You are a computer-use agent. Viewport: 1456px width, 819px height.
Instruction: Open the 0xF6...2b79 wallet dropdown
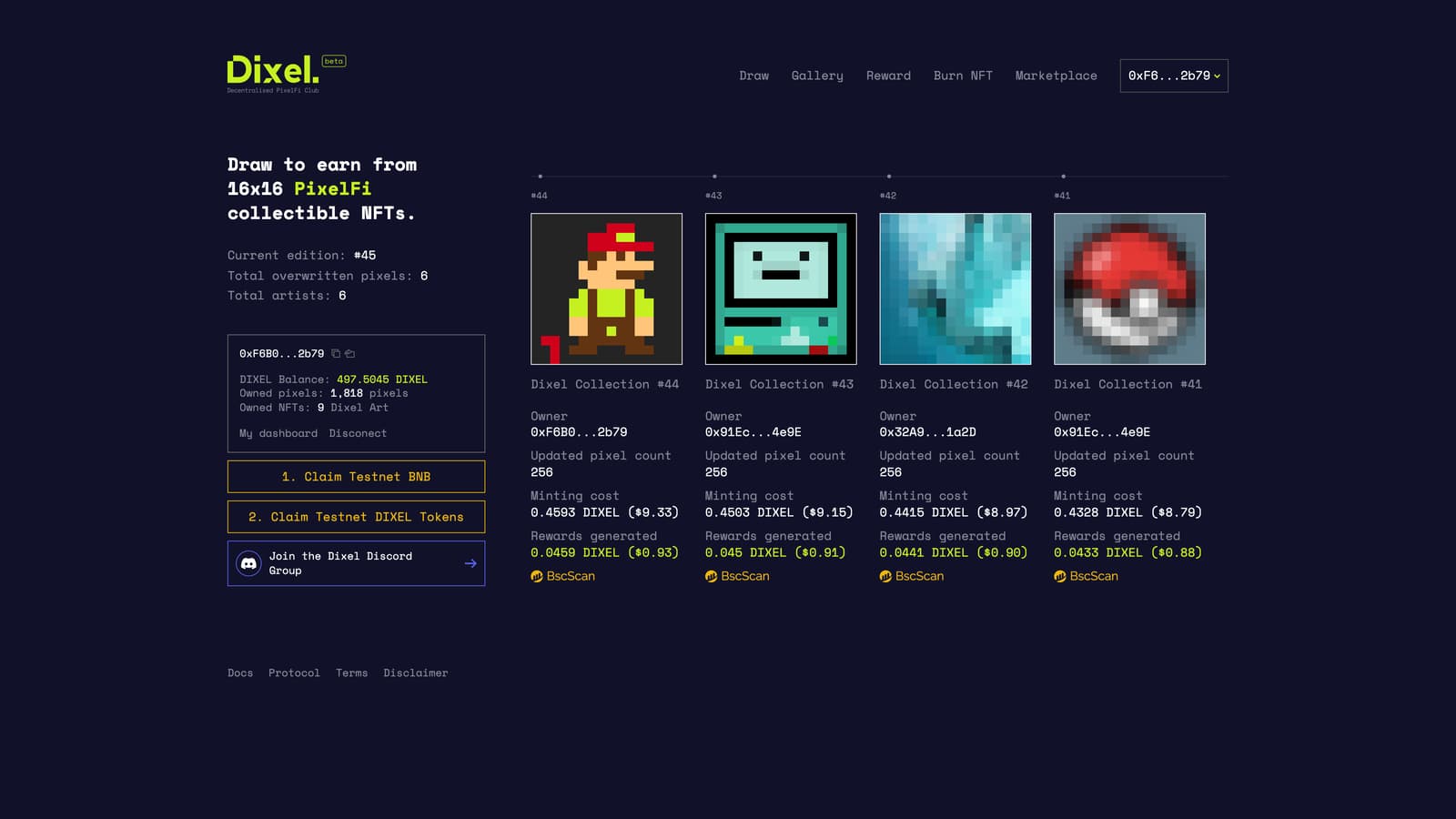[x=1174, y=76]
